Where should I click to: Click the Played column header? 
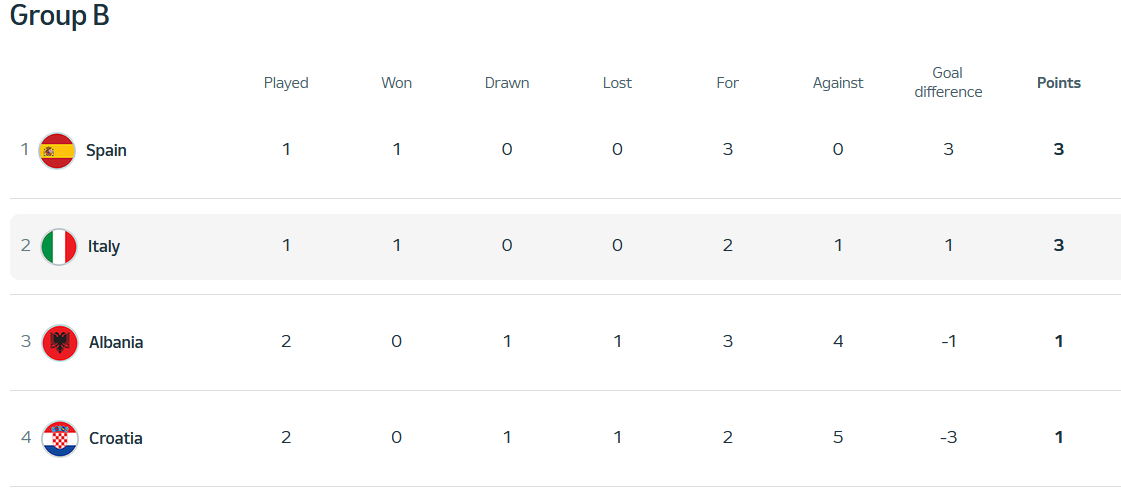click(286, 83)
